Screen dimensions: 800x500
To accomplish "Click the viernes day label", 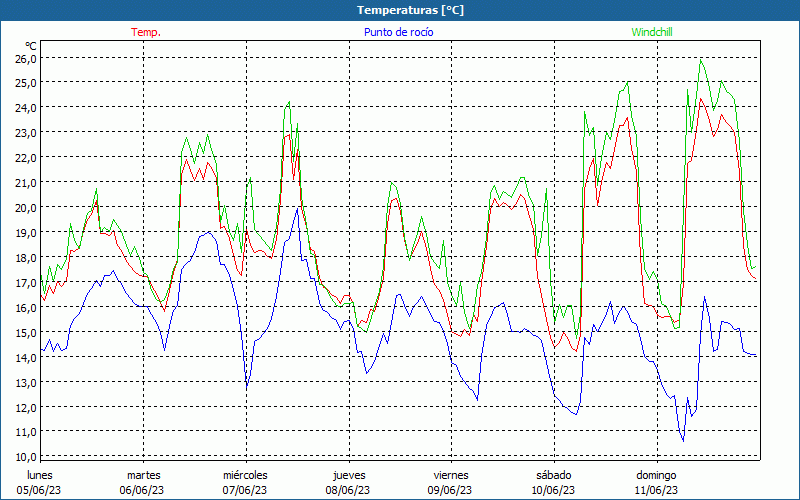I will [x=451, y=475].
